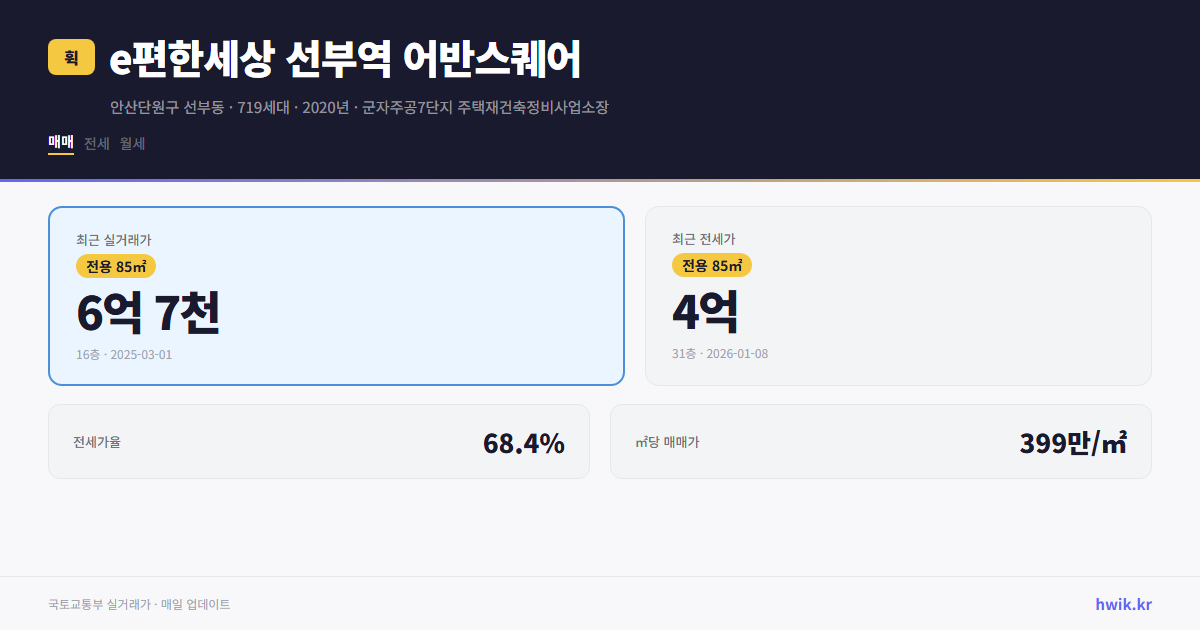
Task: Select the 4억 jeonse price
Action: (705, 311)
